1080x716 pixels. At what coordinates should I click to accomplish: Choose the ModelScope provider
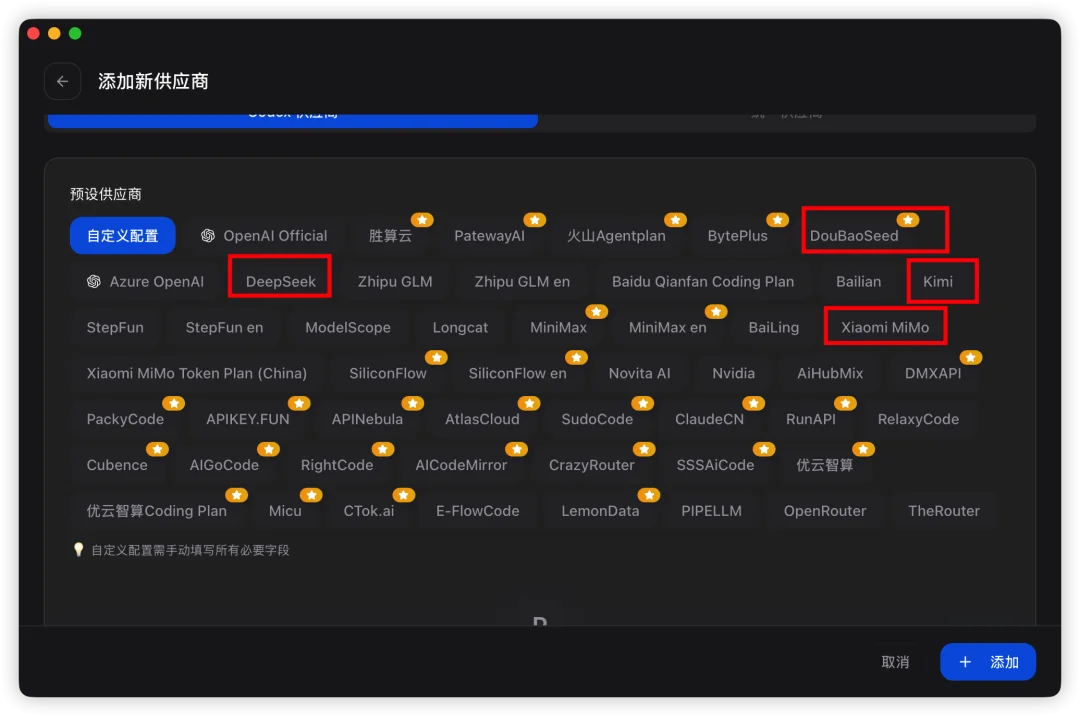tap(348, 328)
